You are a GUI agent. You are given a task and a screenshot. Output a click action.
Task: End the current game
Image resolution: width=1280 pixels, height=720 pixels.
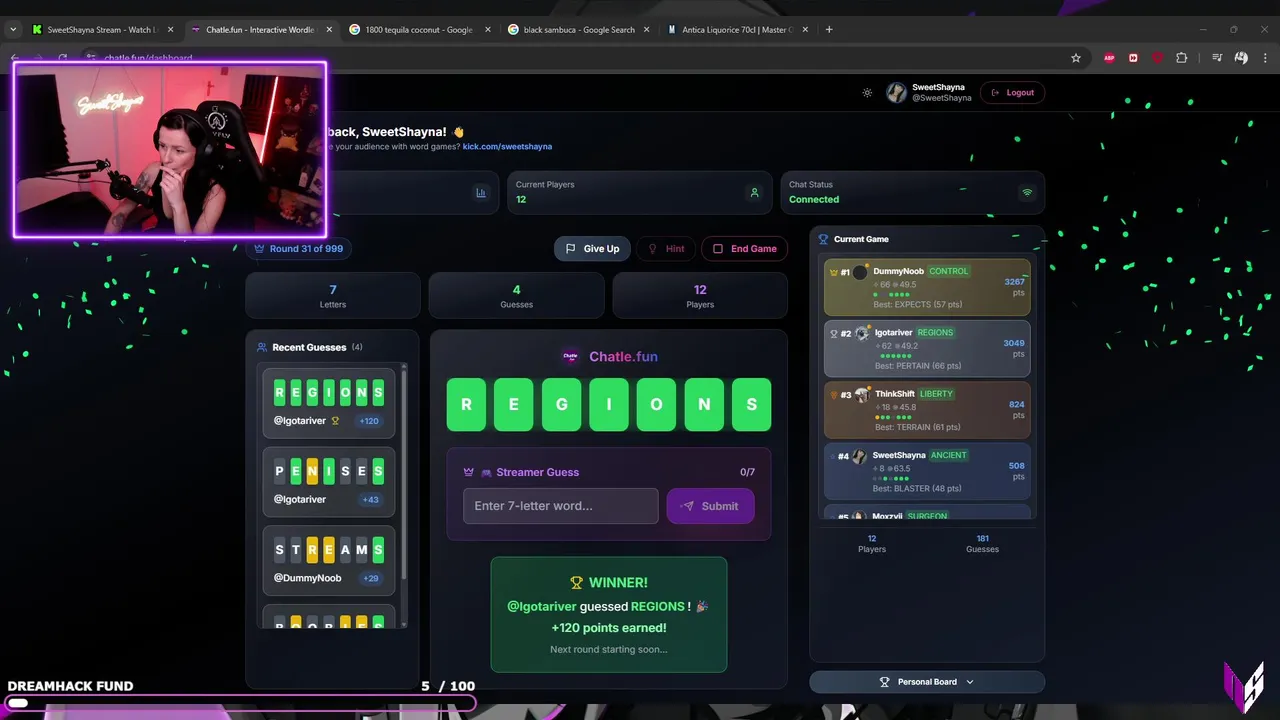(x=745, y=249)
